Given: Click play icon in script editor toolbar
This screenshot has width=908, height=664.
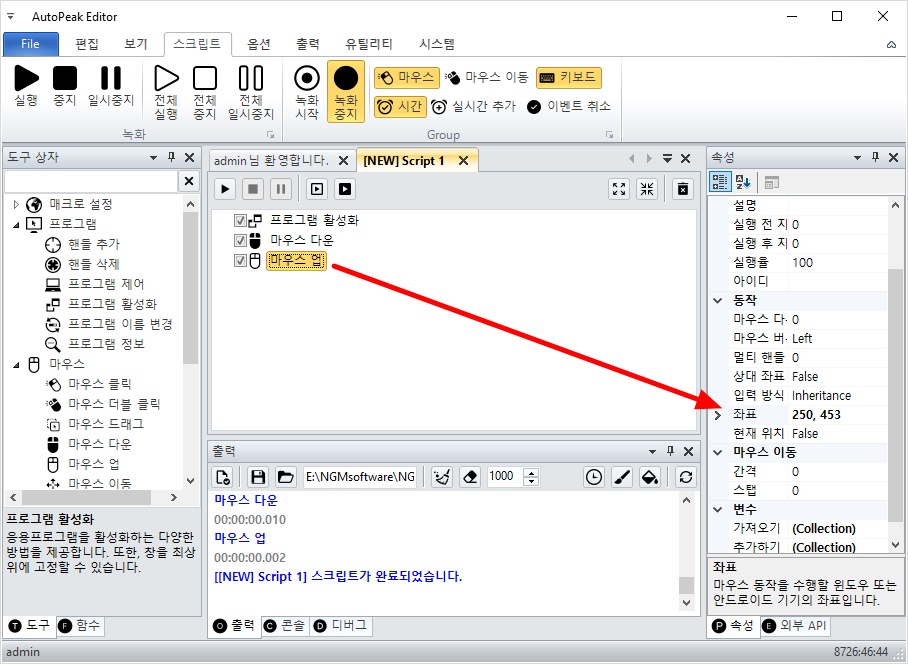Looking at the screenshot, I should point(225,189).
